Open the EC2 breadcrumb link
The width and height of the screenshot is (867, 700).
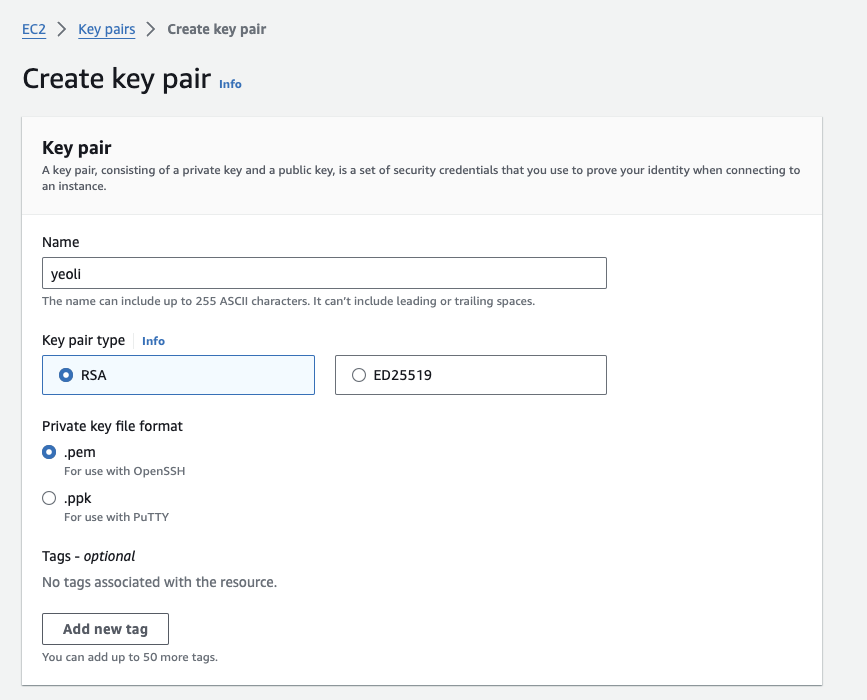click(34, 29)
